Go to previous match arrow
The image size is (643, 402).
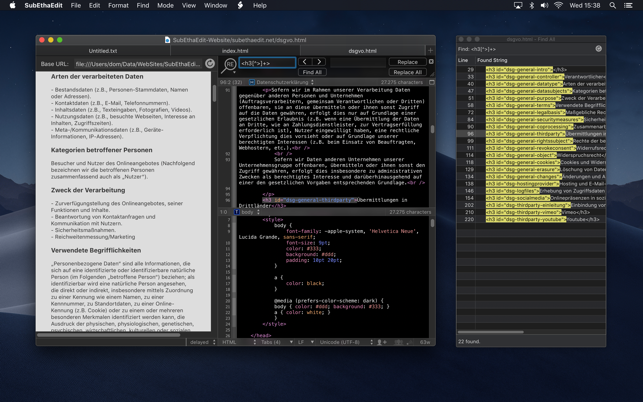point(305,62)
